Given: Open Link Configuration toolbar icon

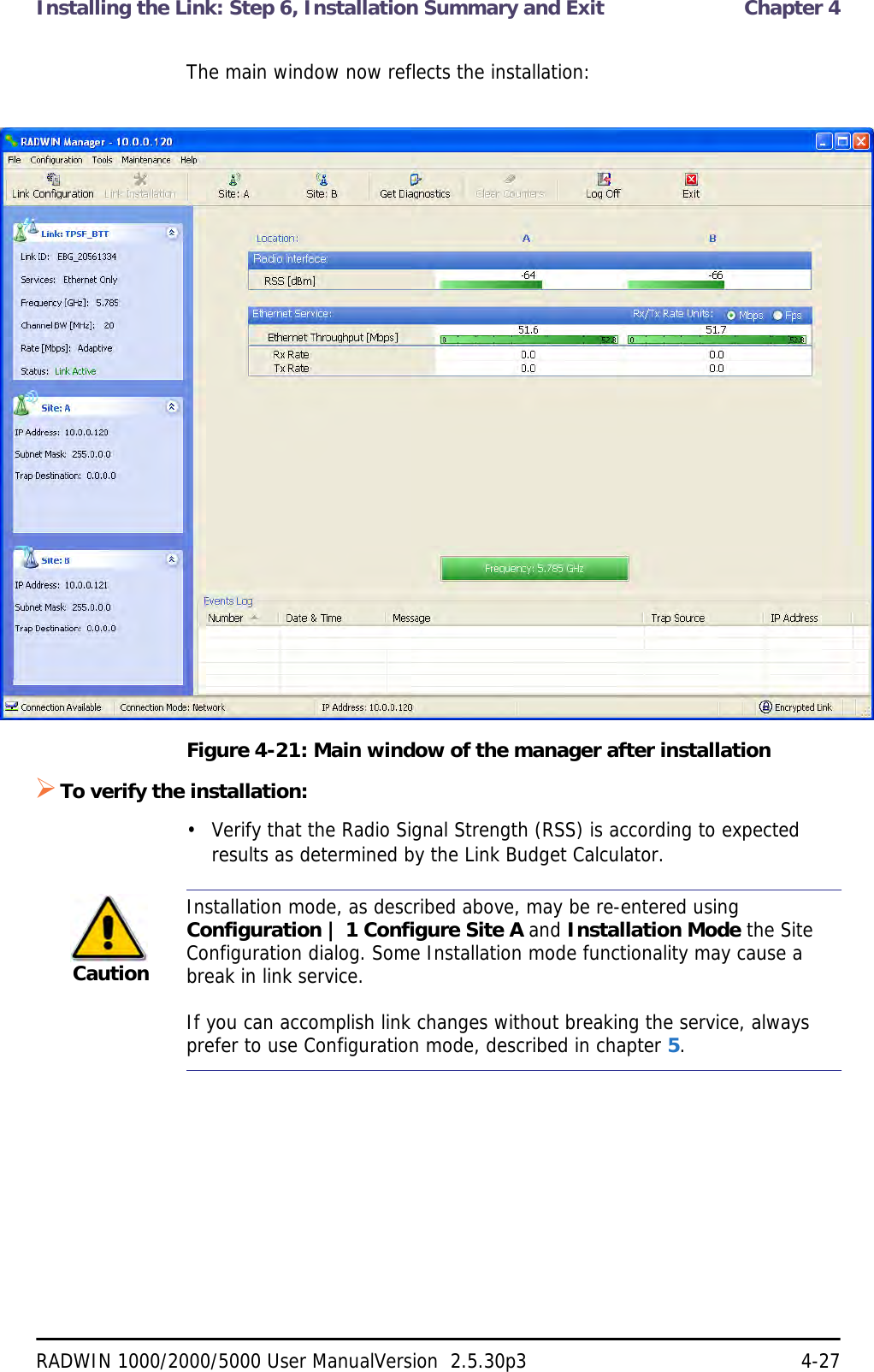Looking at the screenshot, I should click(x=53, y=179).
